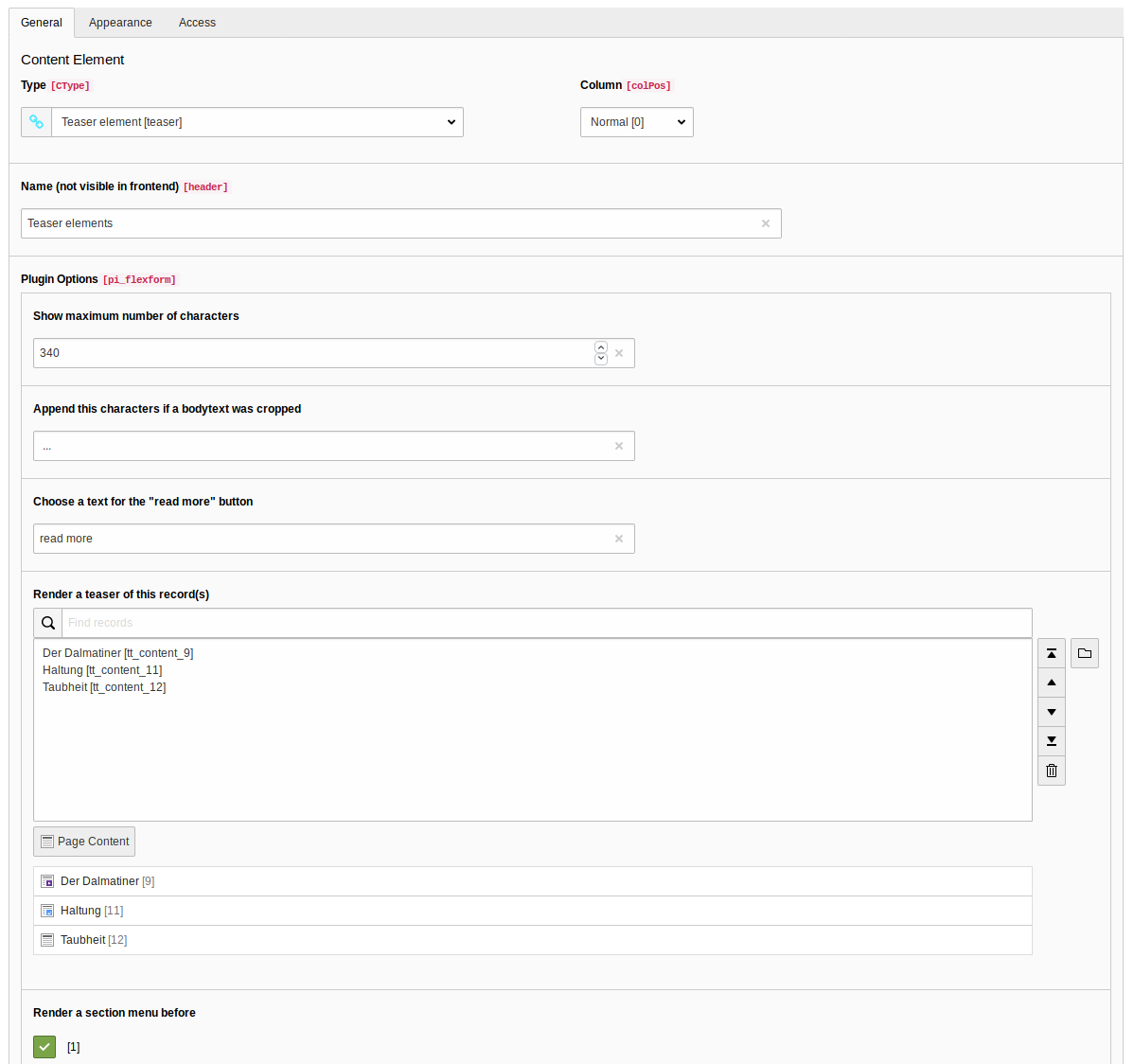This screenshot has width=1134, height=1064.
Task: Move selected record to top
Action: 1052,653
